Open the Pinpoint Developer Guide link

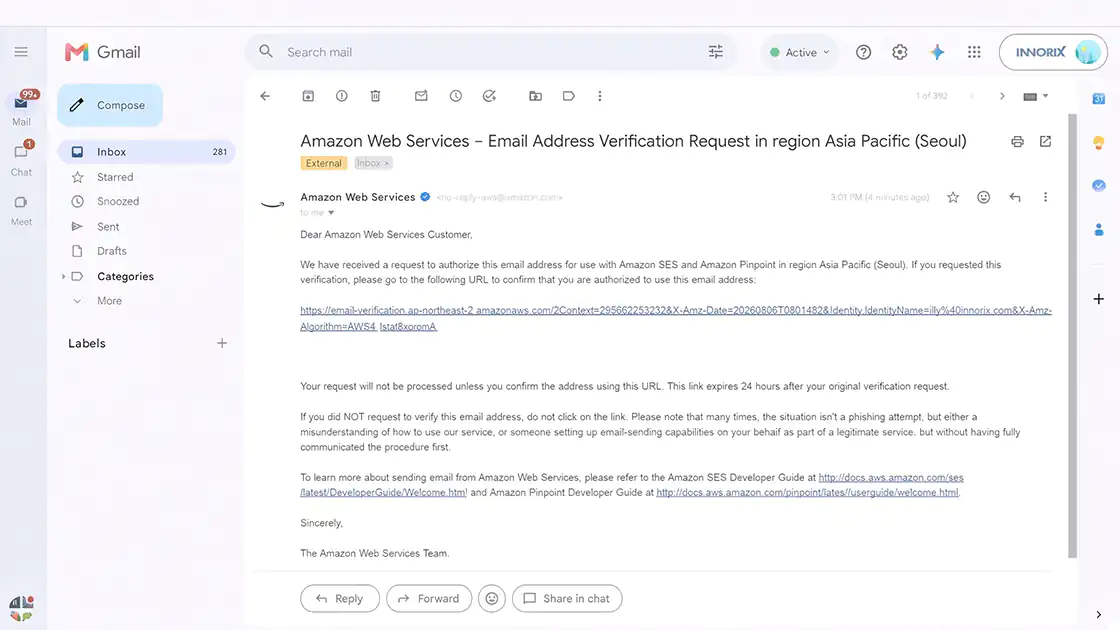coord(807,492)
